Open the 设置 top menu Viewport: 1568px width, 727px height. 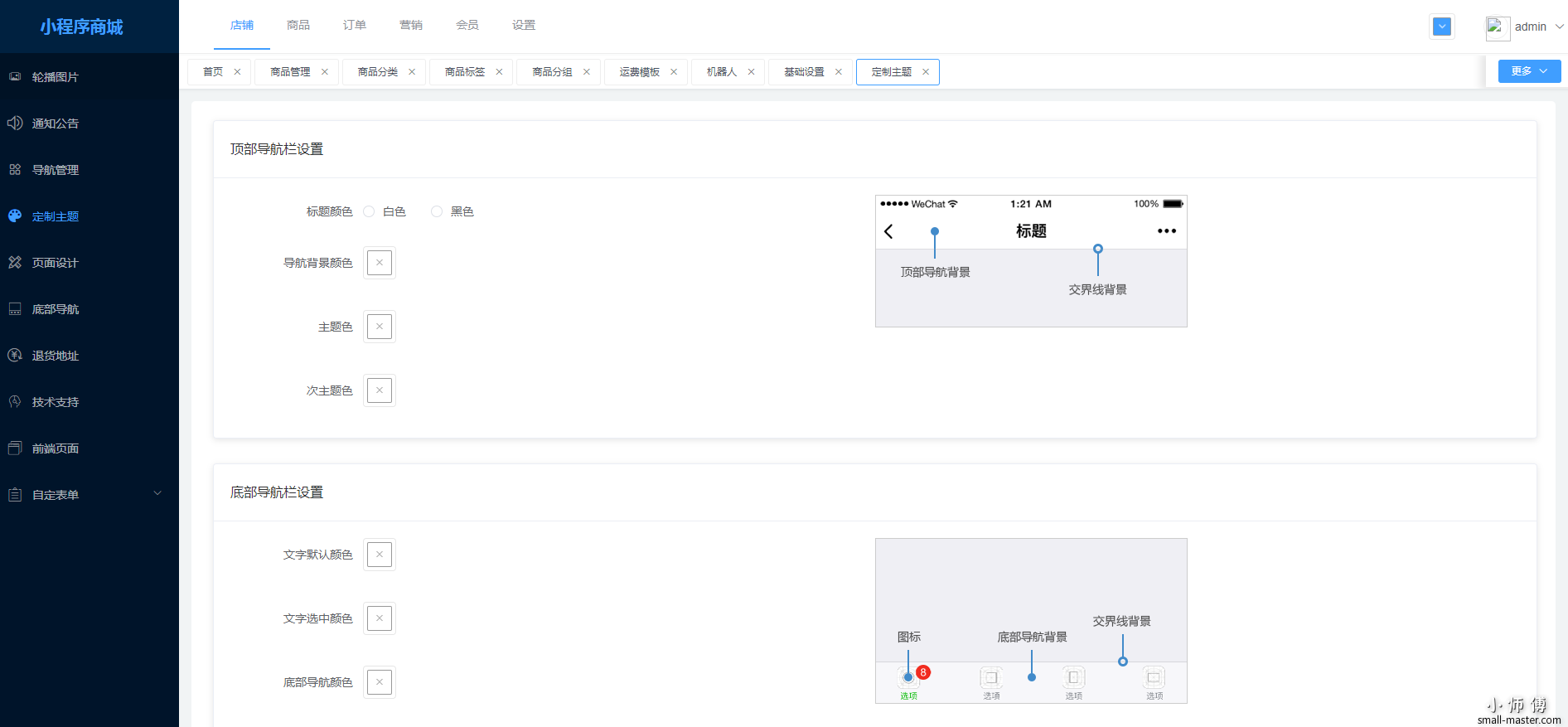524,25
